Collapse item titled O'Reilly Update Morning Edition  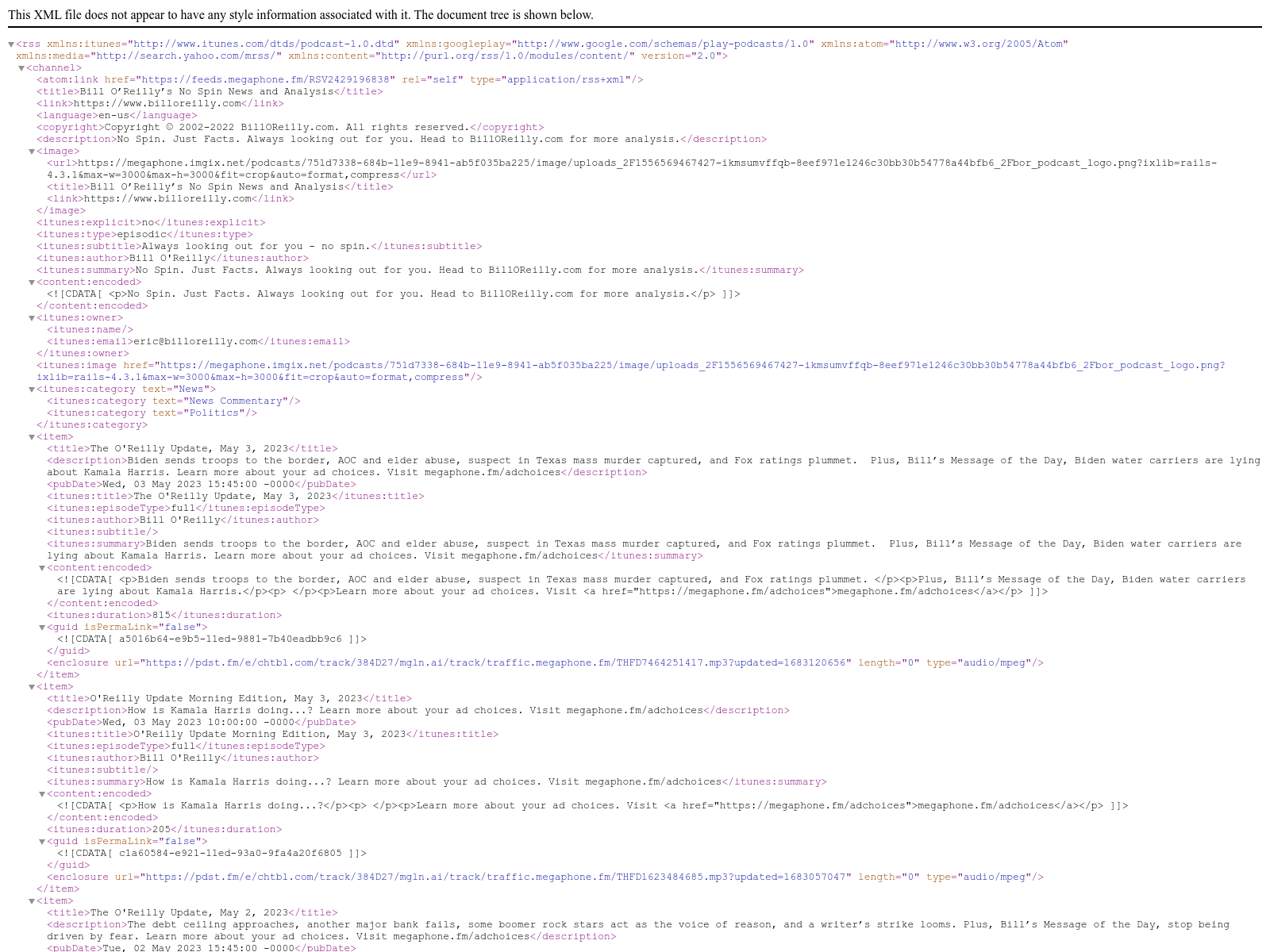[x=32, y=687]
